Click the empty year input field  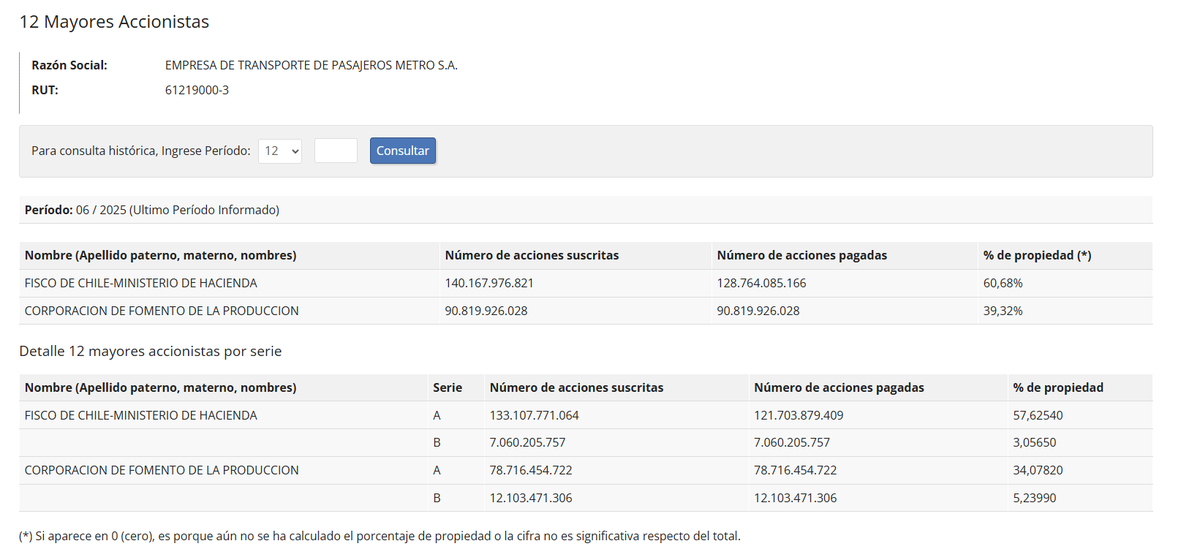pyautogui.click(x=336, y=151)
